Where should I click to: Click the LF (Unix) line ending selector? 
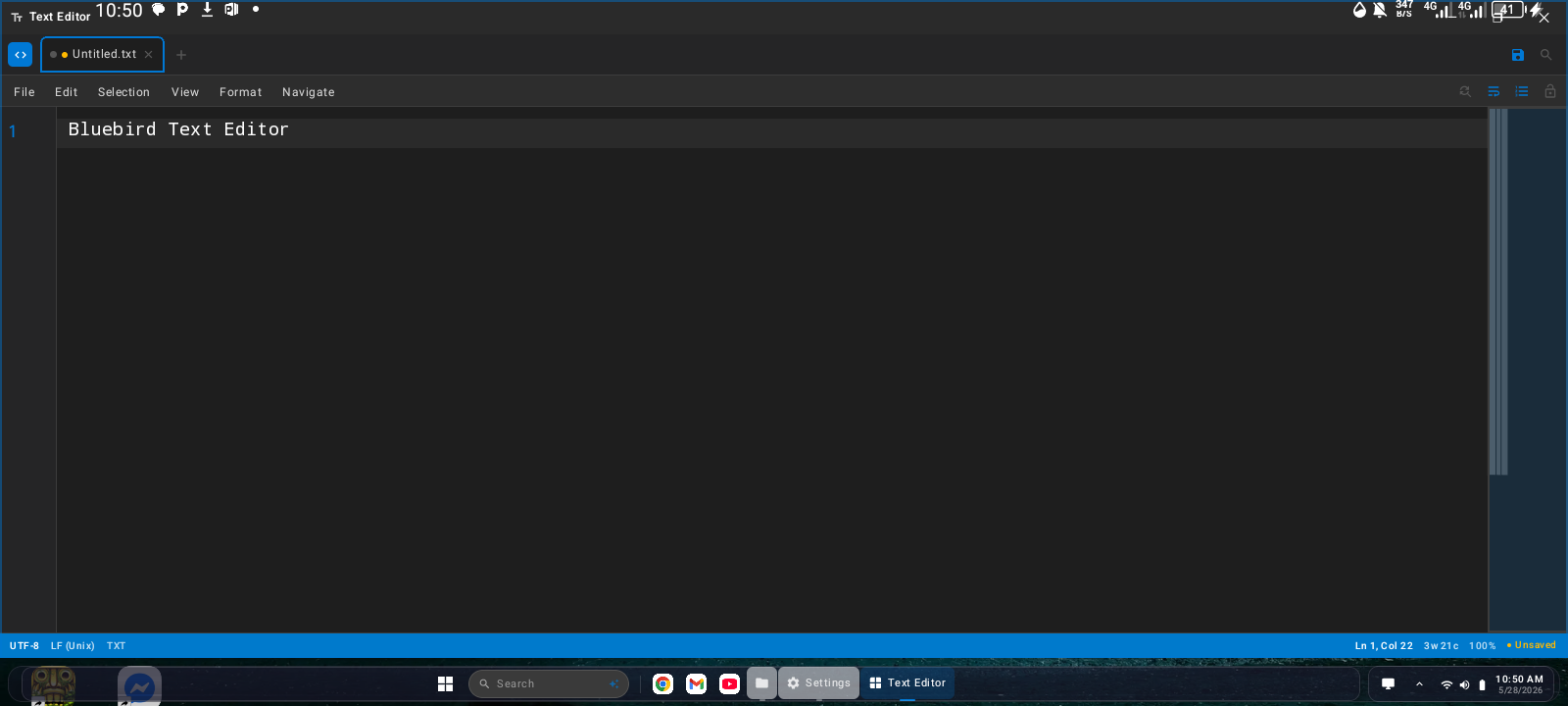tap(73, 646)
